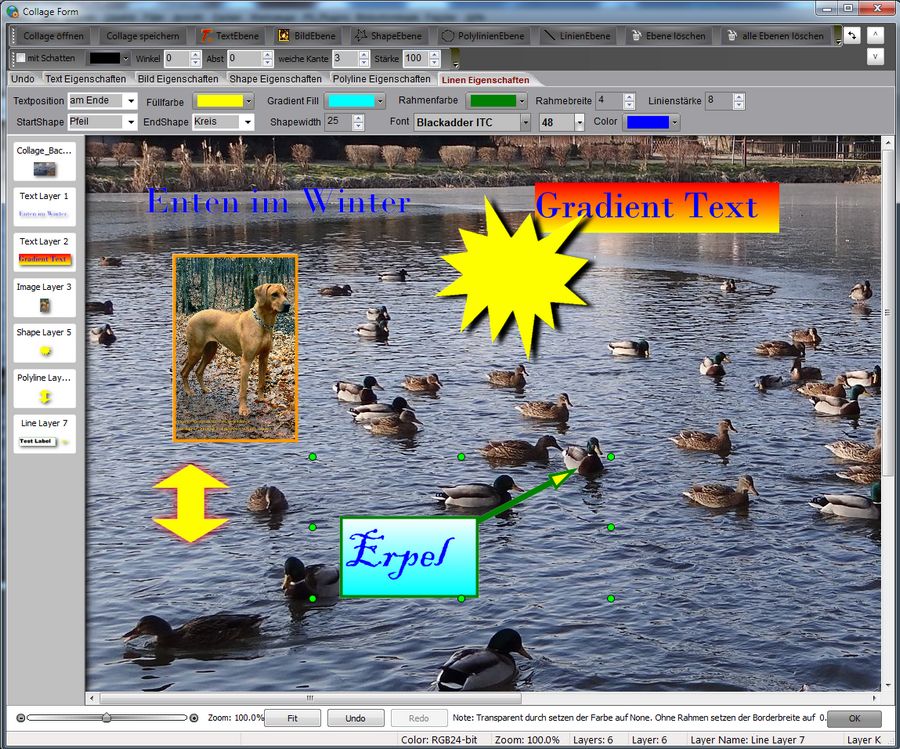Click alle Ebenen löschen button
Screen dimensions: 900x749
pyautogui.click(x=773, y=36)
